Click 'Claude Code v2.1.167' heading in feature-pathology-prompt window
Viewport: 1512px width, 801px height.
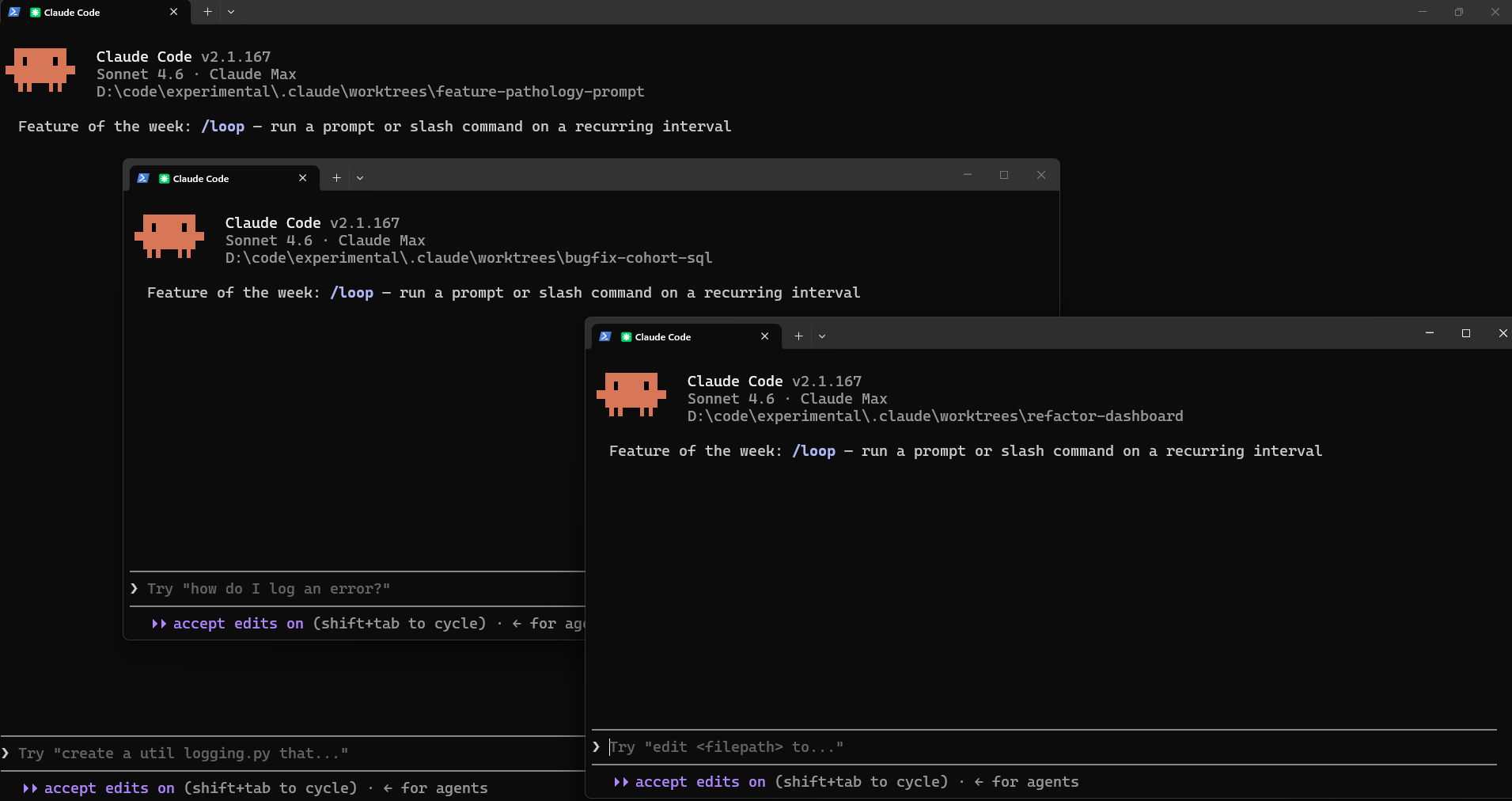click(x=184, y=57)
